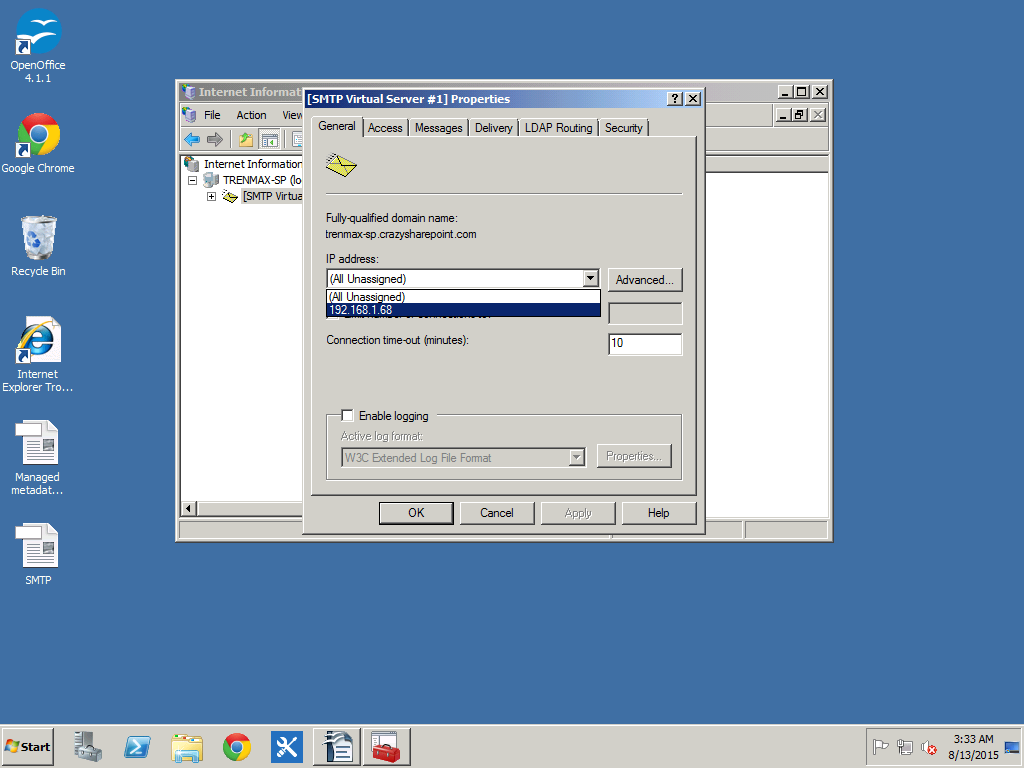
Task: Open the IP address dropdown arrow
Action: click(x=590, y=279)
